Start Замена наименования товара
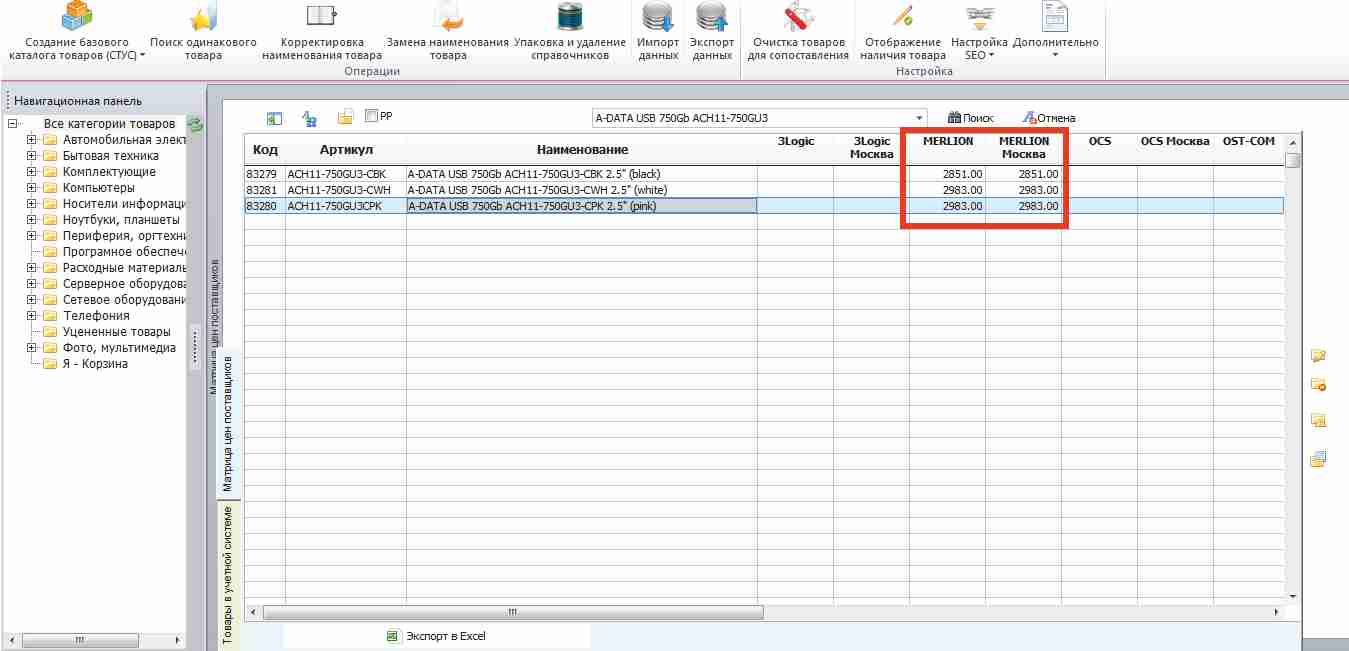This screenshot has width=1349, height=651. coord(448,31)
